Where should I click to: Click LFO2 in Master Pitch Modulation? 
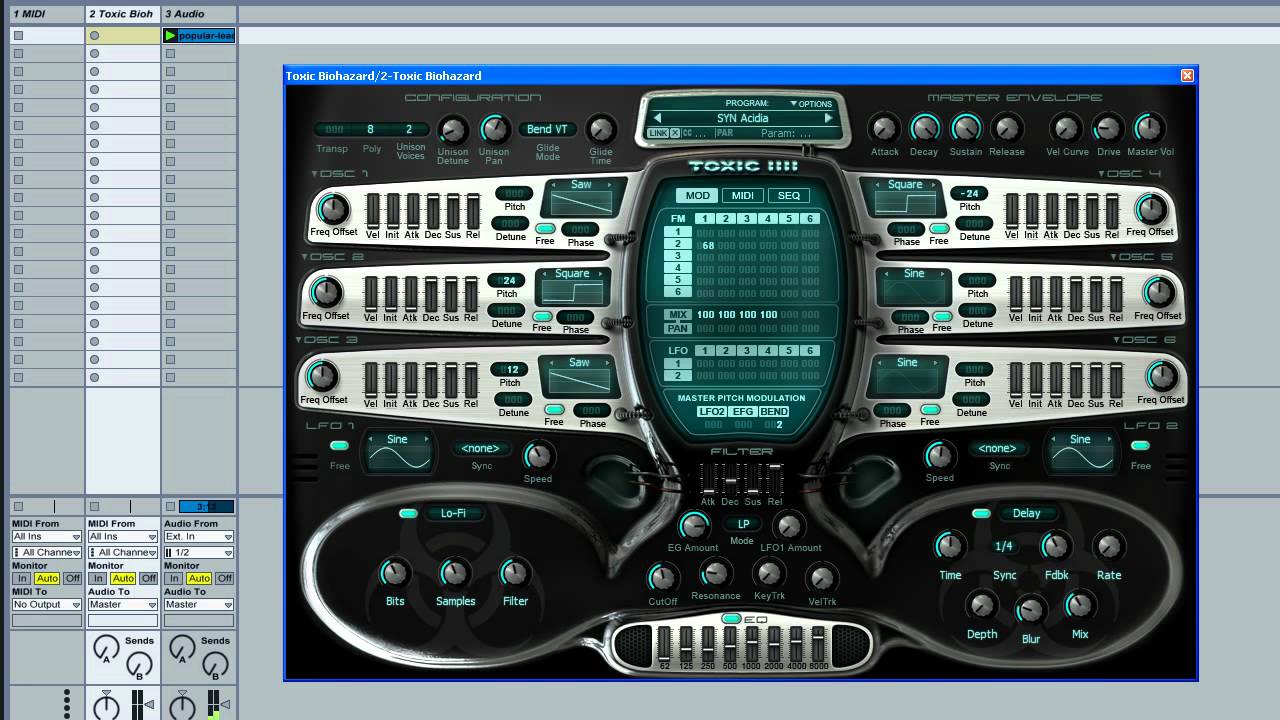coord(712,412)
